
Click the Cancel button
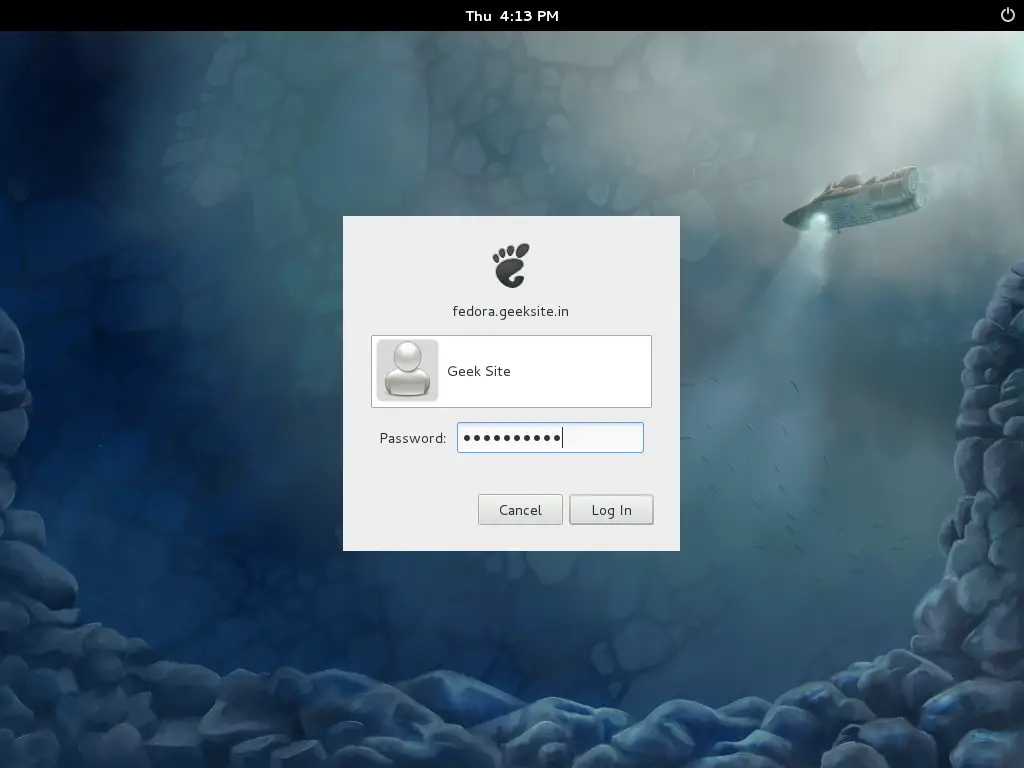[x=520, y=510]
